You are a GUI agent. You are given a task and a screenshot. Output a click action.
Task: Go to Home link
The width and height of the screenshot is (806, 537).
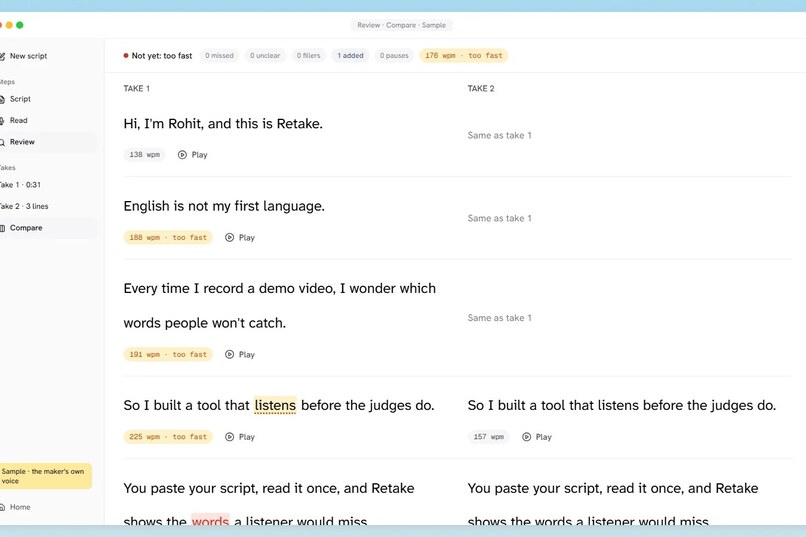click(20, 507)
